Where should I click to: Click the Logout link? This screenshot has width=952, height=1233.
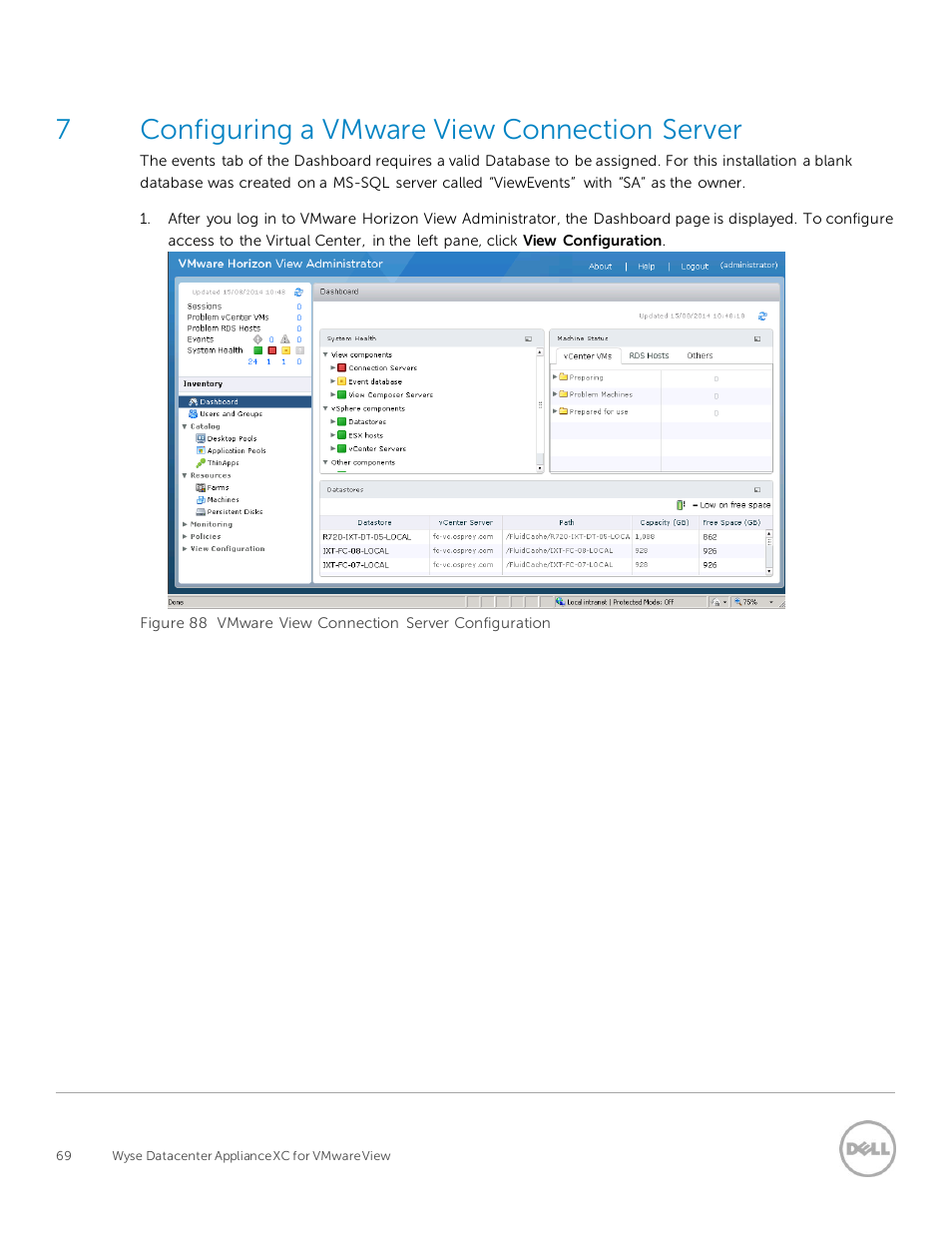(x=695, y=267)
